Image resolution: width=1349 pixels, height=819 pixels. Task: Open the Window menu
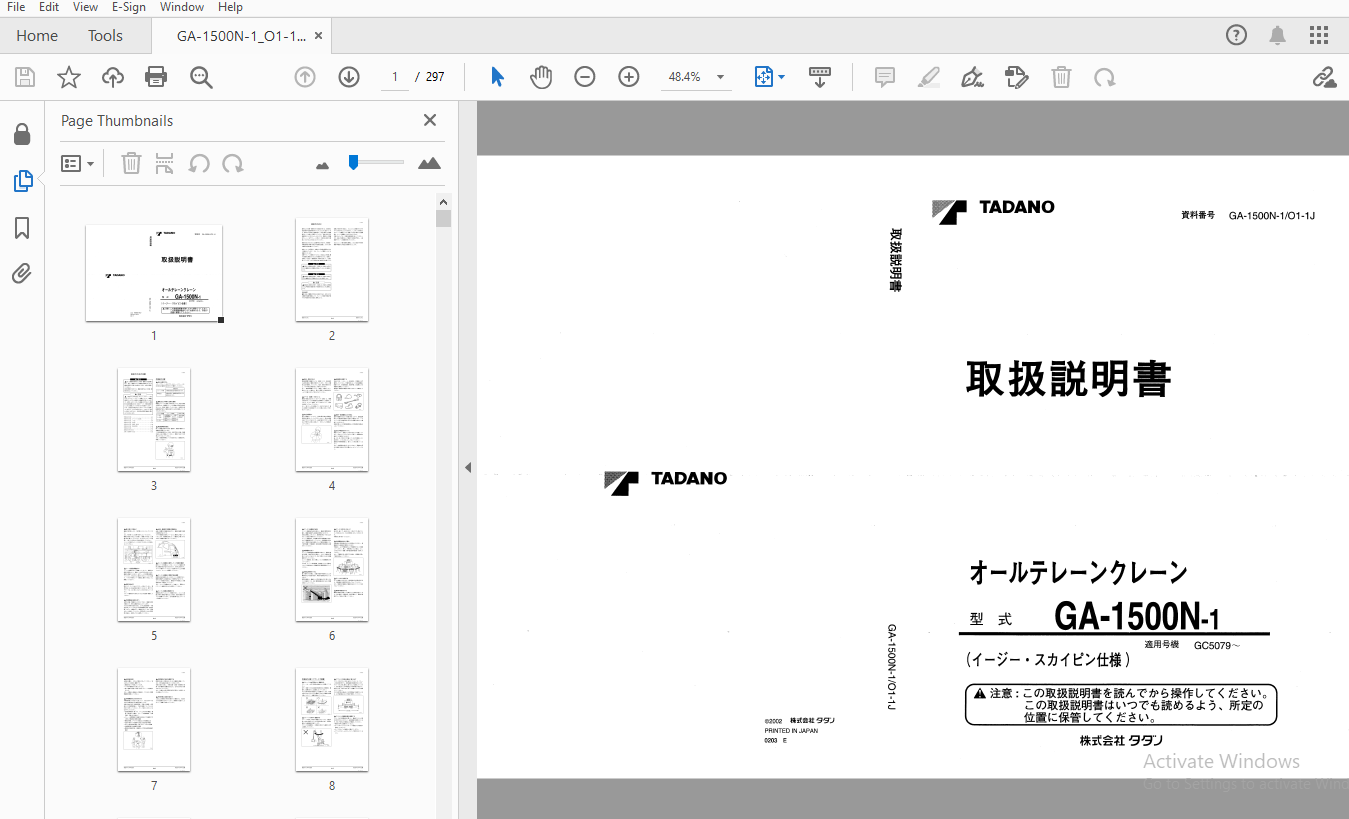click(182, 7)
